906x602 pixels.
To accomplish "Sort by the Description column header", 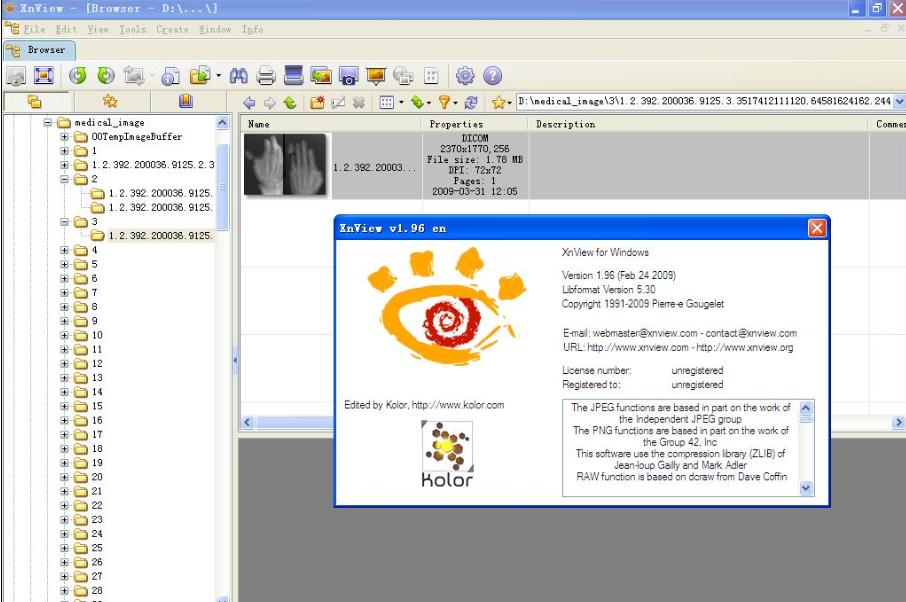I will point(699,124).
